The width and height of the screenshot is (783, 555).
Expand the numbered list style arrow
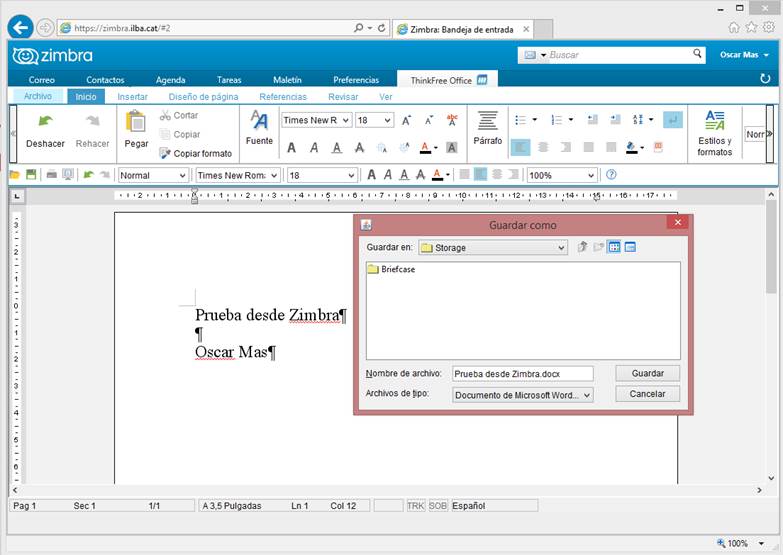571,120
